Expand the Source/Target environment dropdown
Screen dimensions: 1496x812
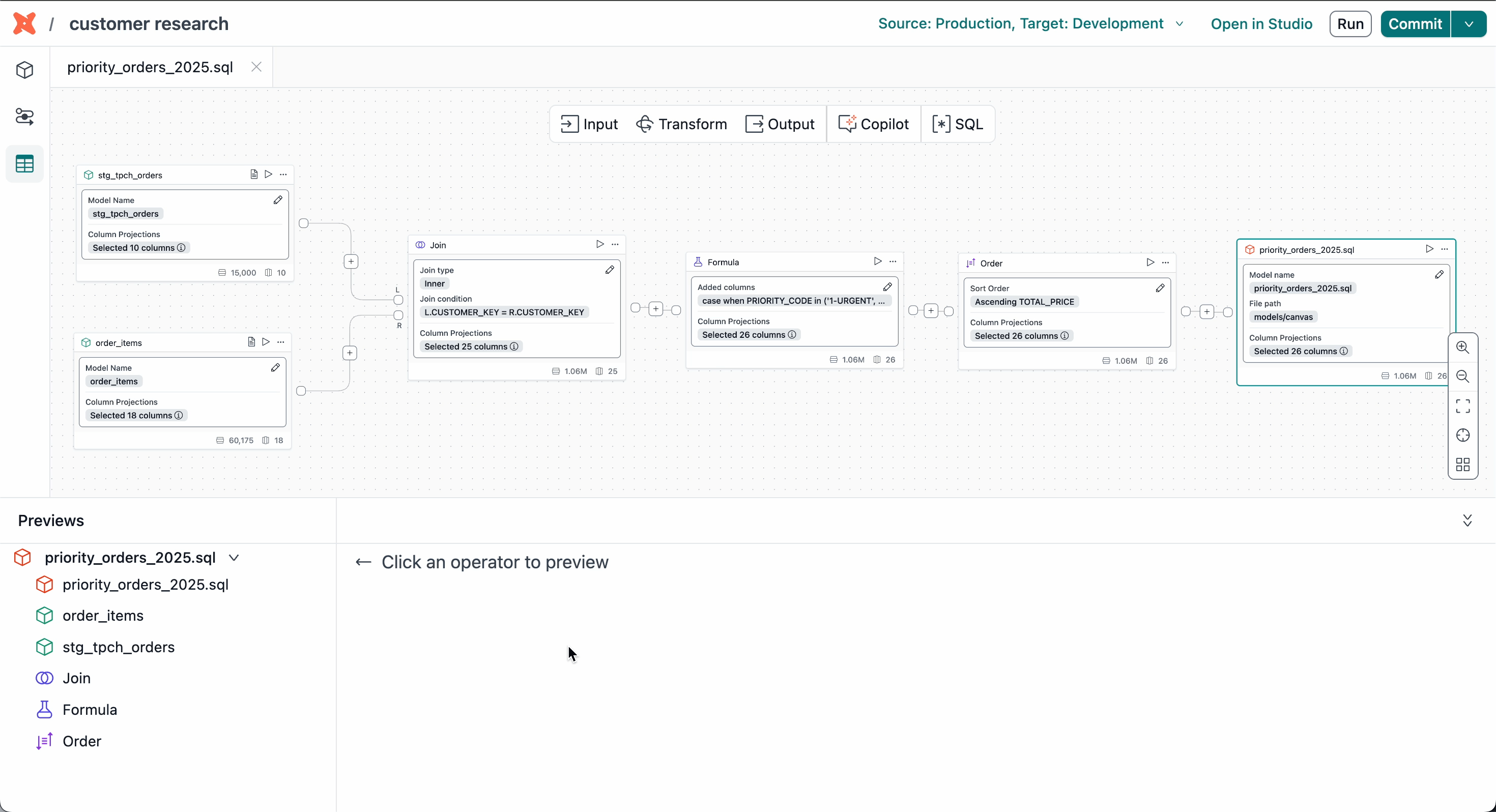1179,24
